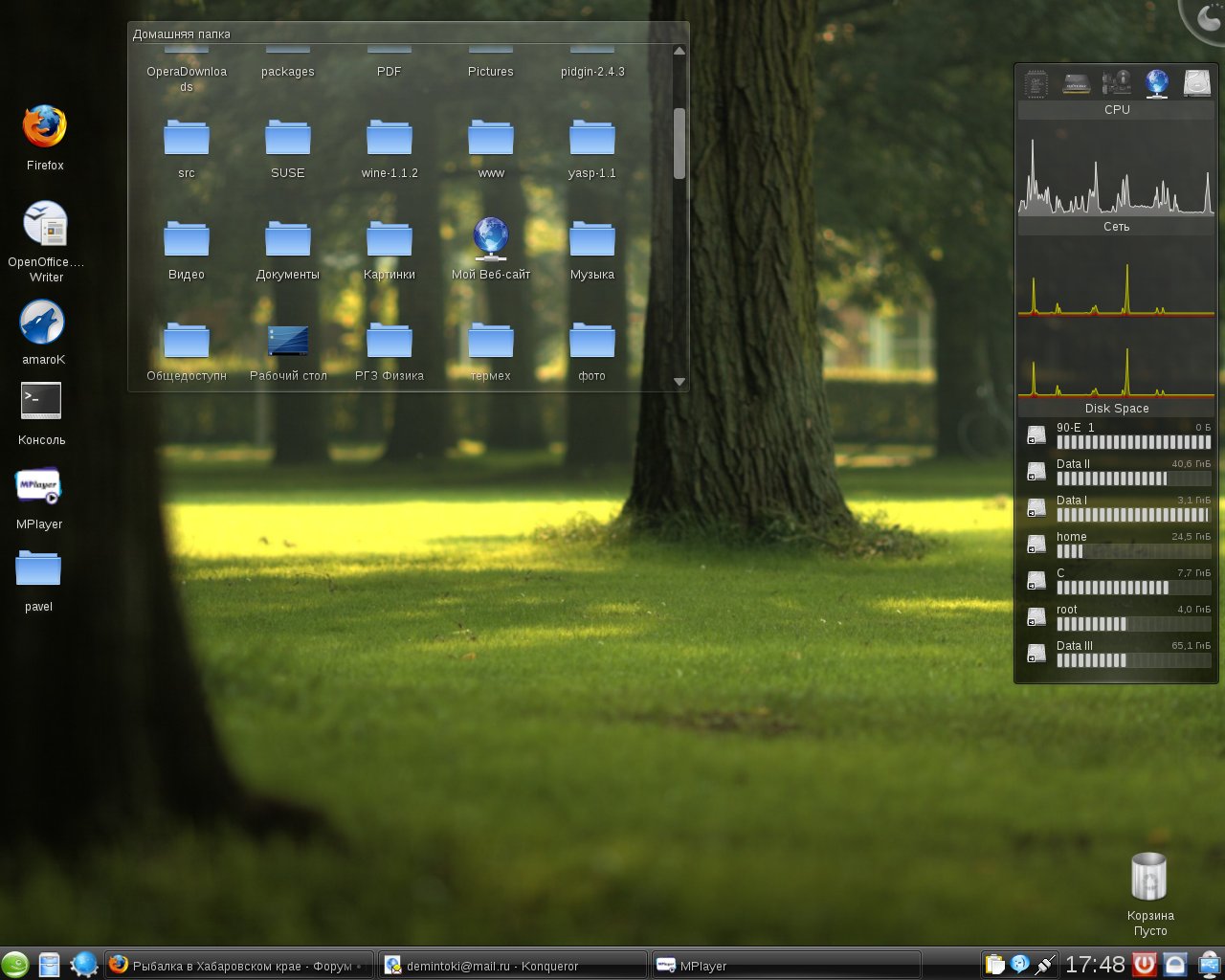
Task: Open the Trash (Корзина) icon
Action: coord(1149,878)
